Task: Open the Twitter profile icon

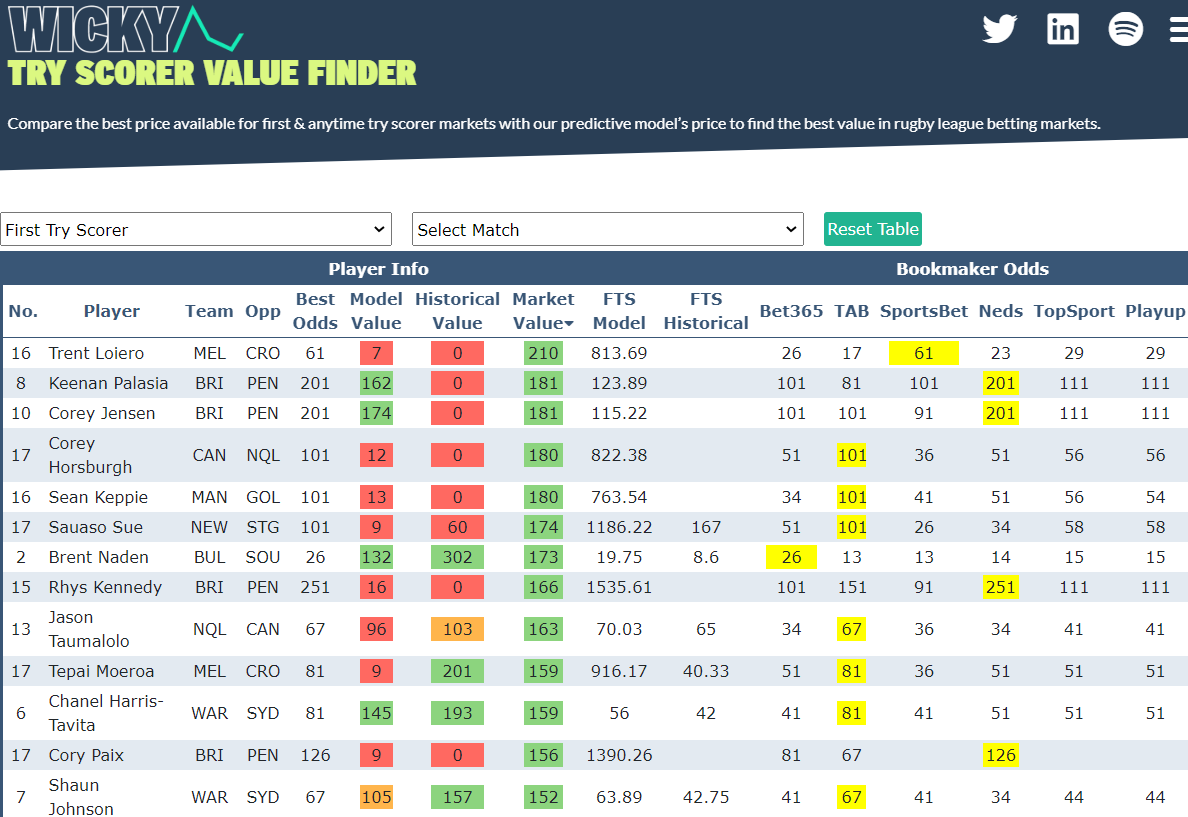Action: 999,29
